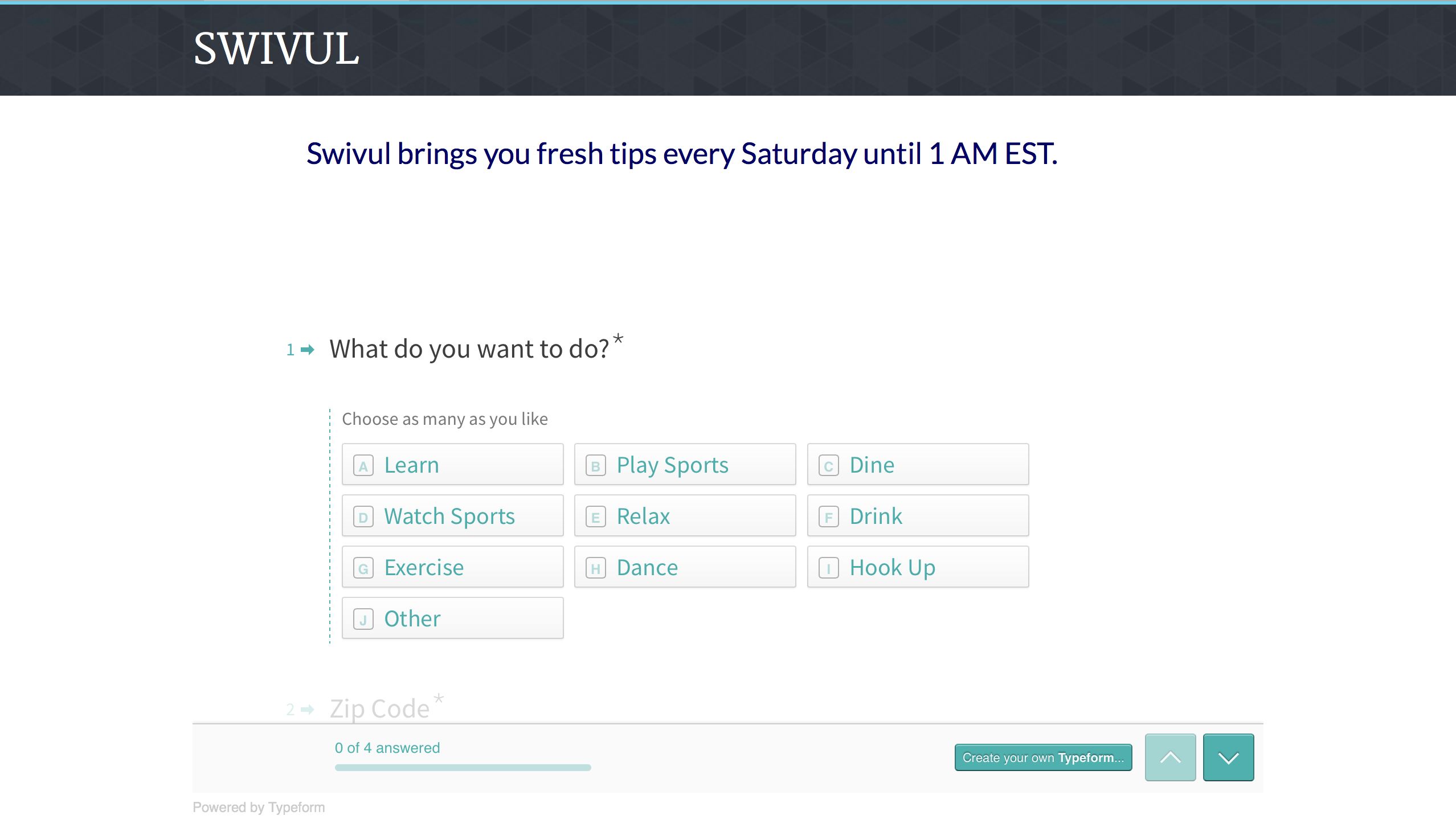Click the SWIVUL logo
The image size is (1456, 828).
pos(276,49)
